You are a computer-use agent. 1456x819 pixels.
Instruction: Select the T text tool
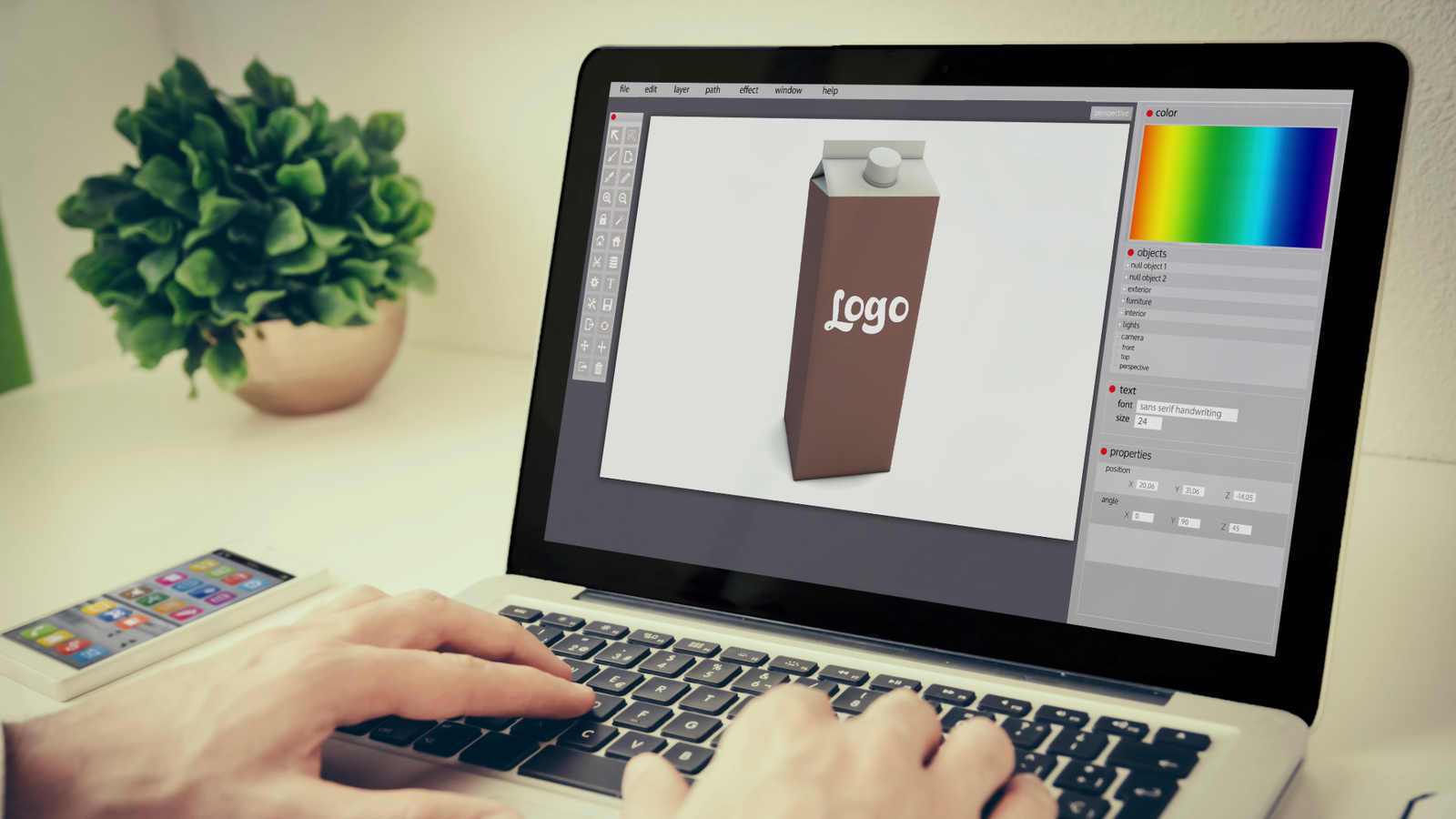coord(611,283)
